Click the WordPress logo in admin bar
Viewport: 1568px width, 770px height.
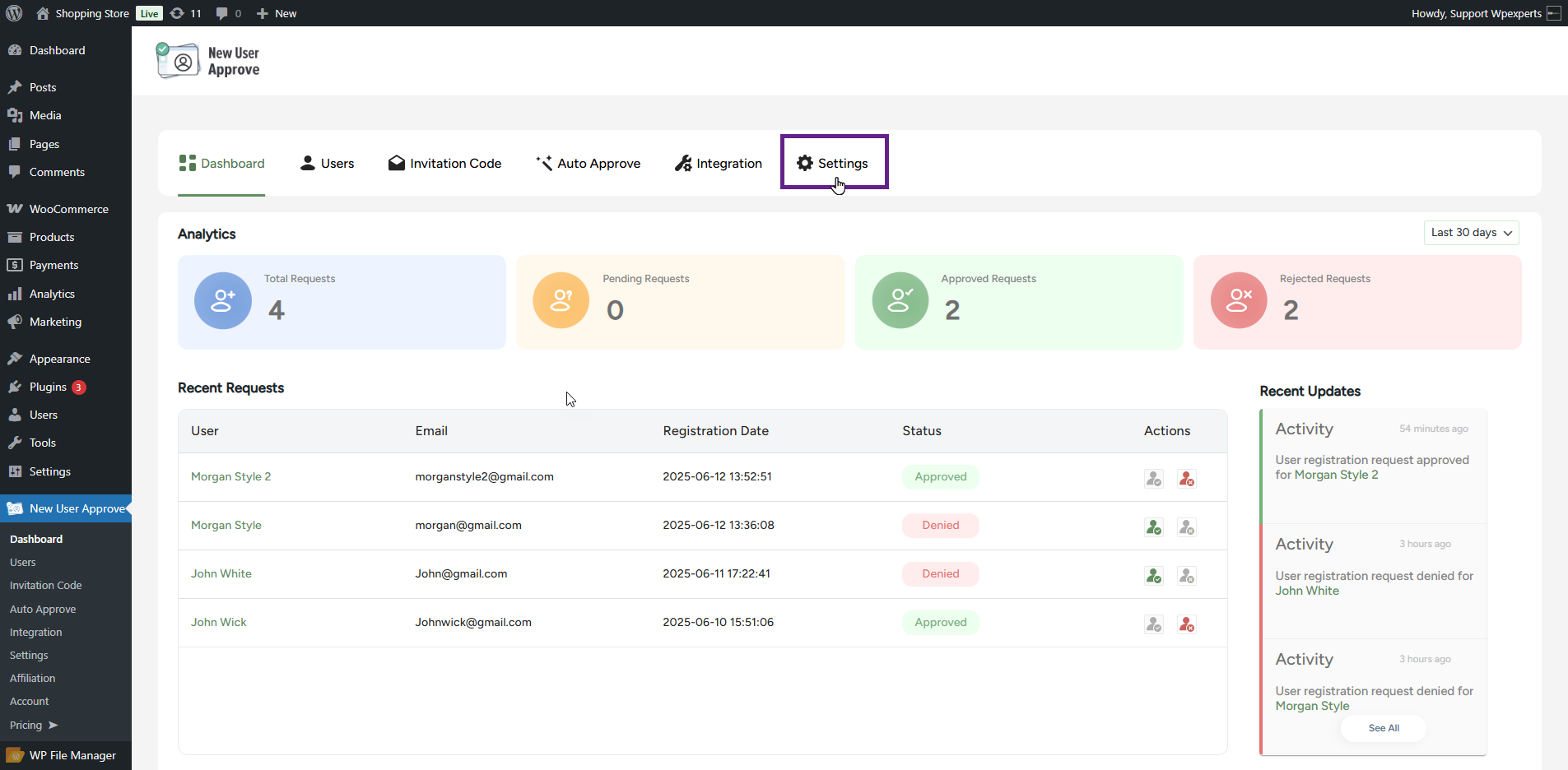pyautogui.click(x=14, y=13)
